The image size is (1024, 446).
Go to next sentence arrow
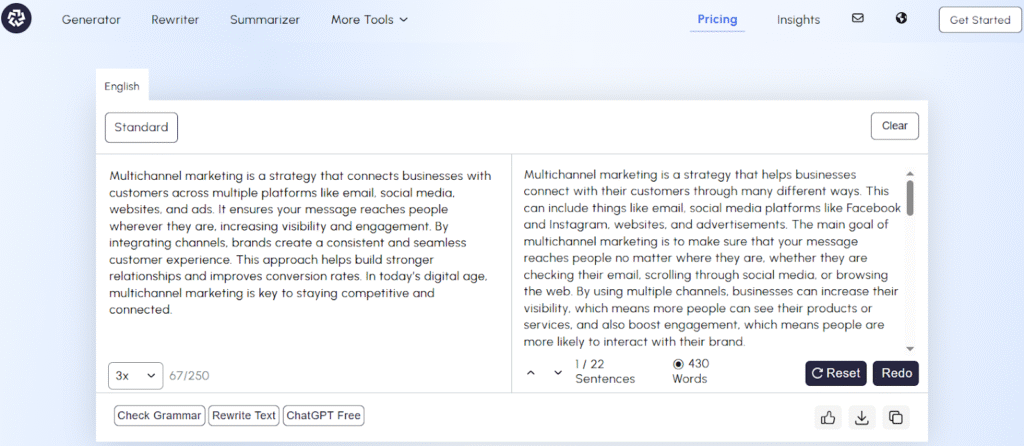click(x=558, y=373)
